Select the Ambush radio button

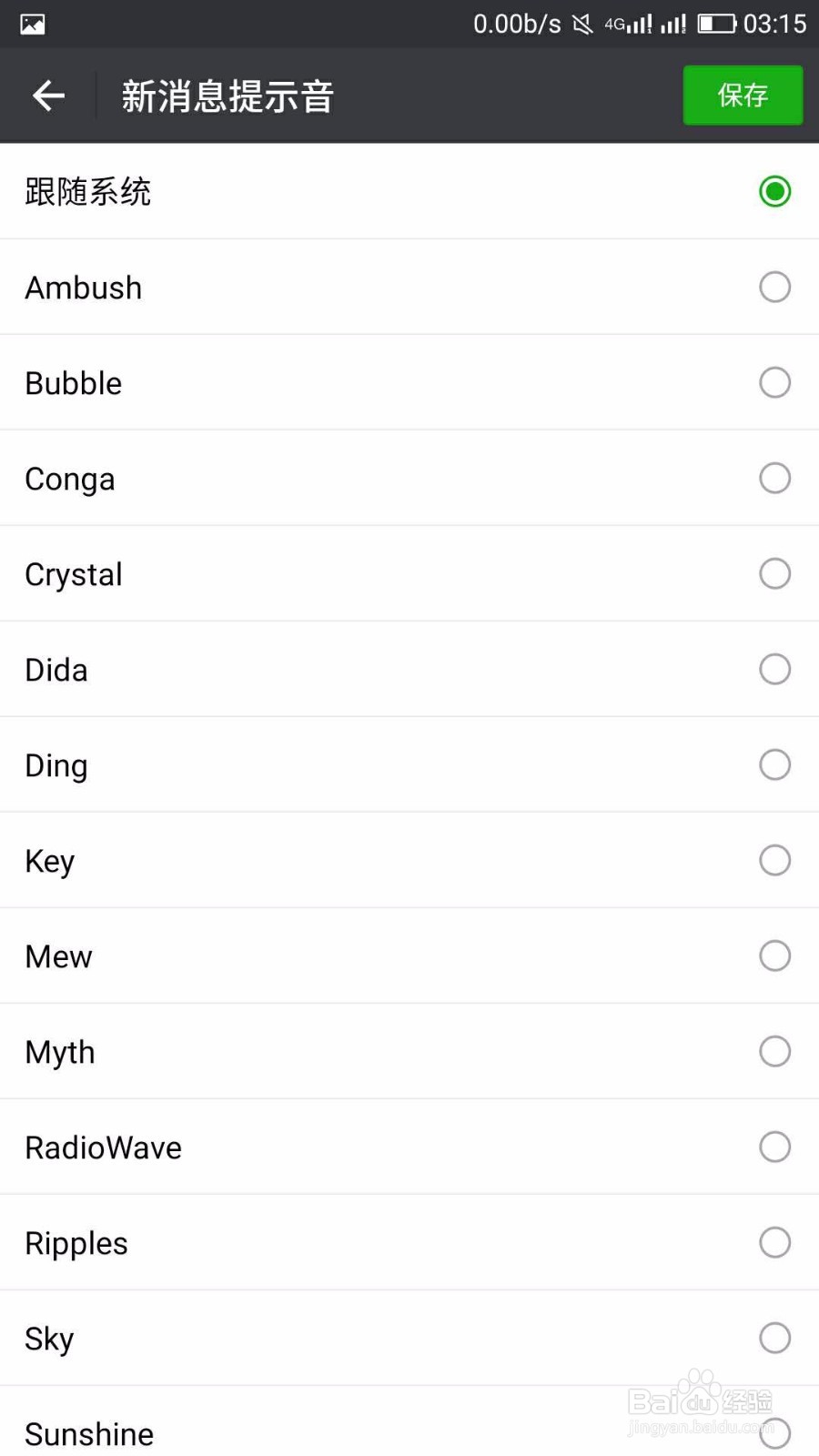point(774,288)
